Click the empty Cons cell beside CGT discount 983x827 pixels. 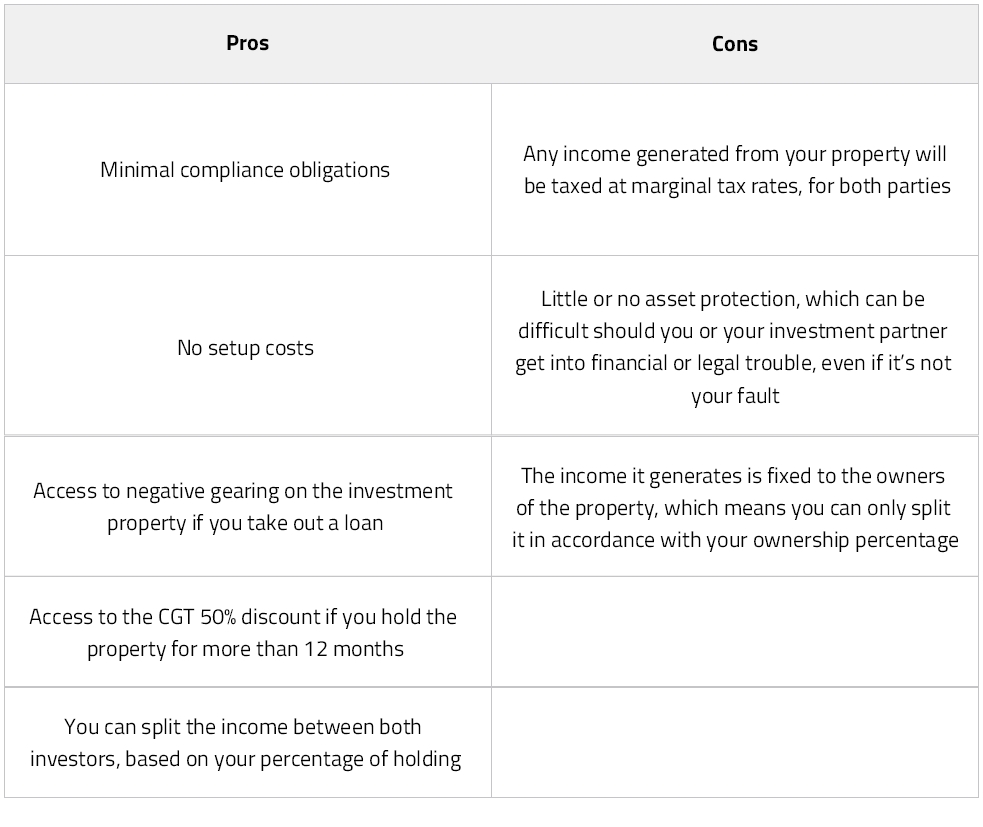point(735,632)
